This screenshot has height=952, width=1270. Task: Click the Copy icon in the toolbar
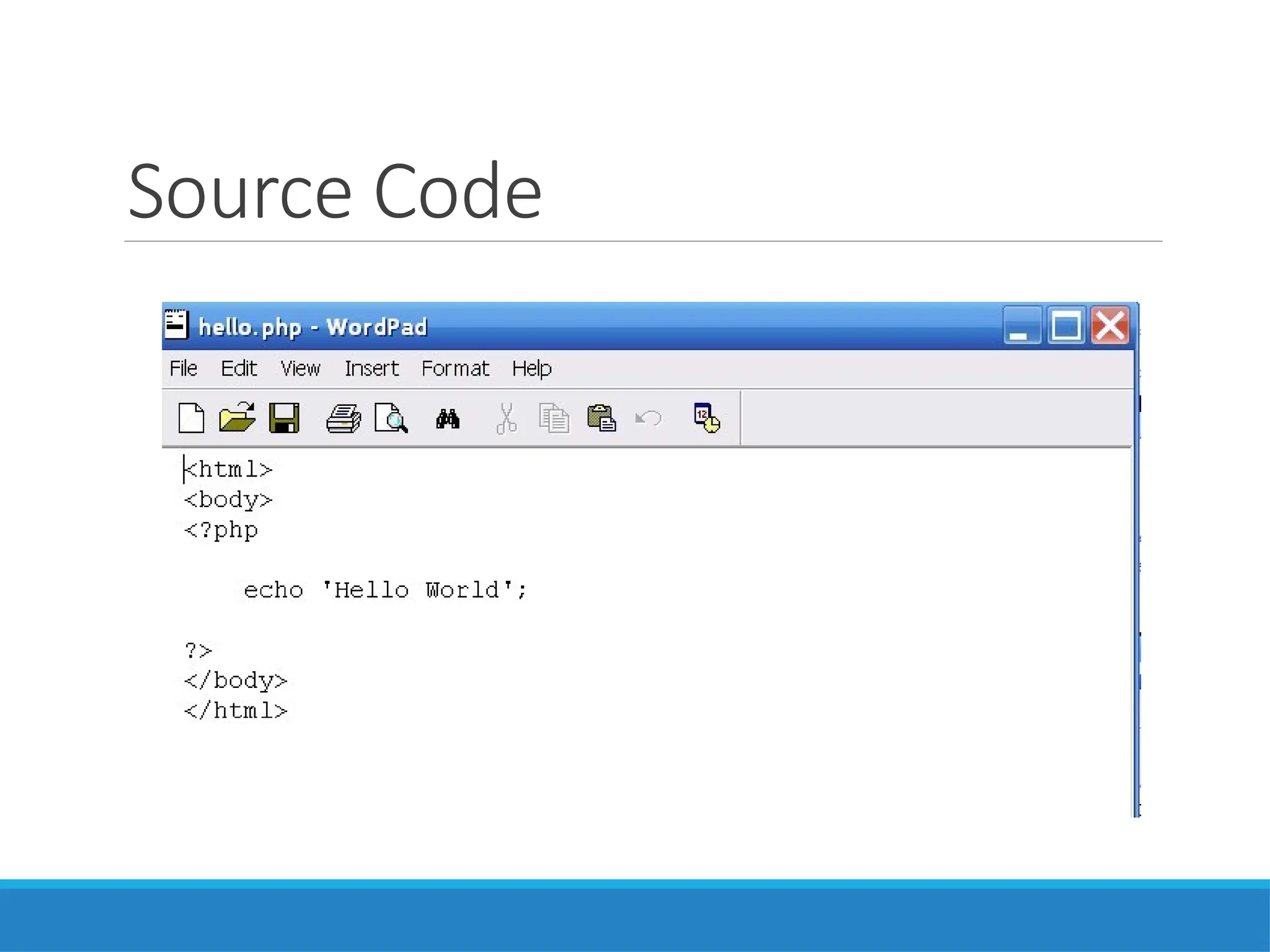tap(554, 418)
